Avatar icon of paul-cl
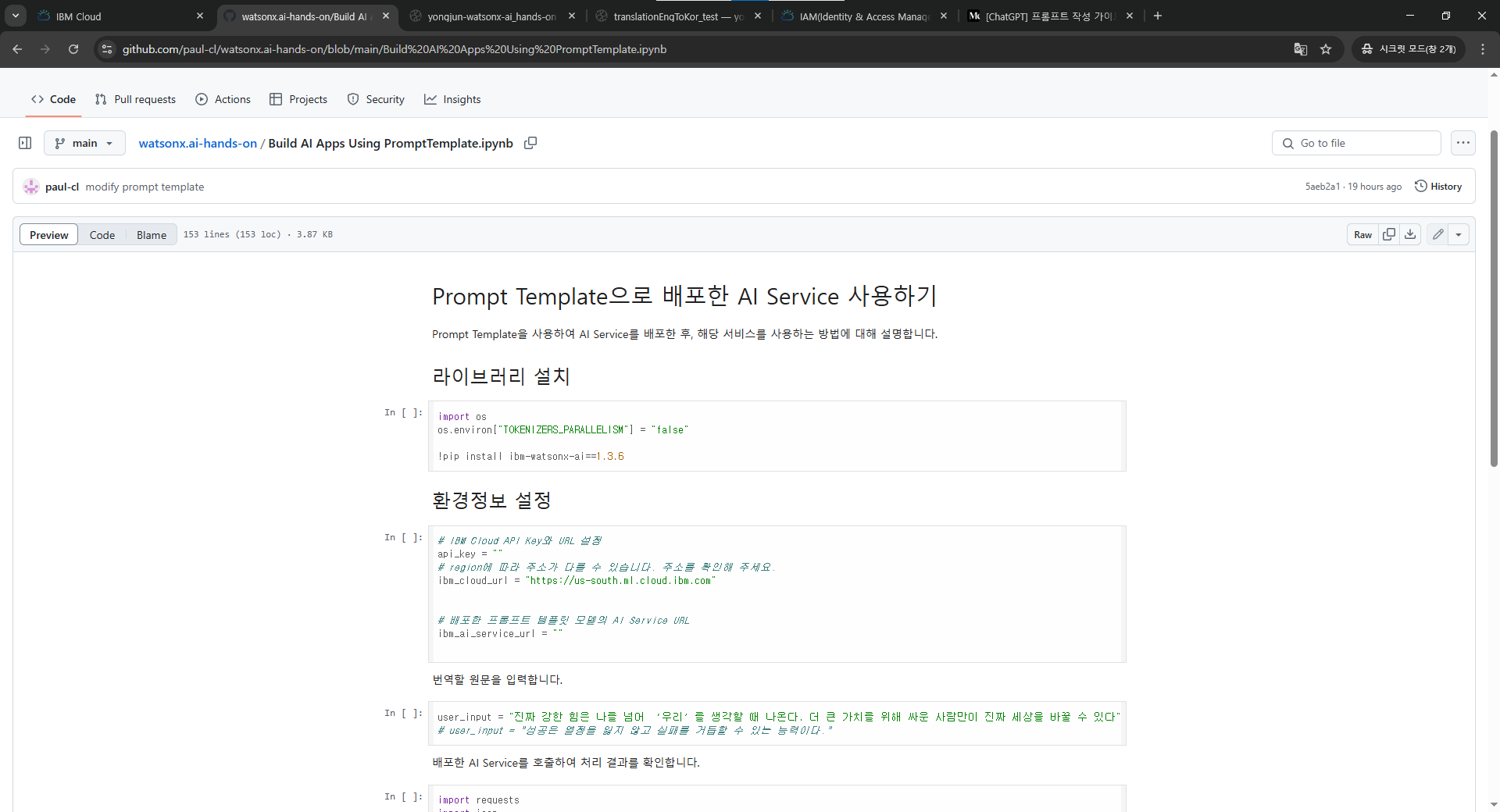Screen dimensions: 1500x812 coord(31,187)
